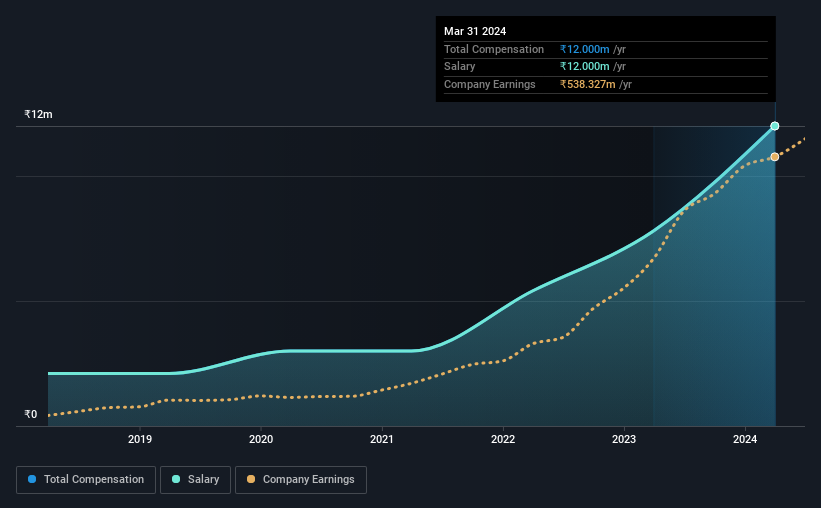Select the 2019 x-axis label
The image size is (821, 508).
point(140,439)
